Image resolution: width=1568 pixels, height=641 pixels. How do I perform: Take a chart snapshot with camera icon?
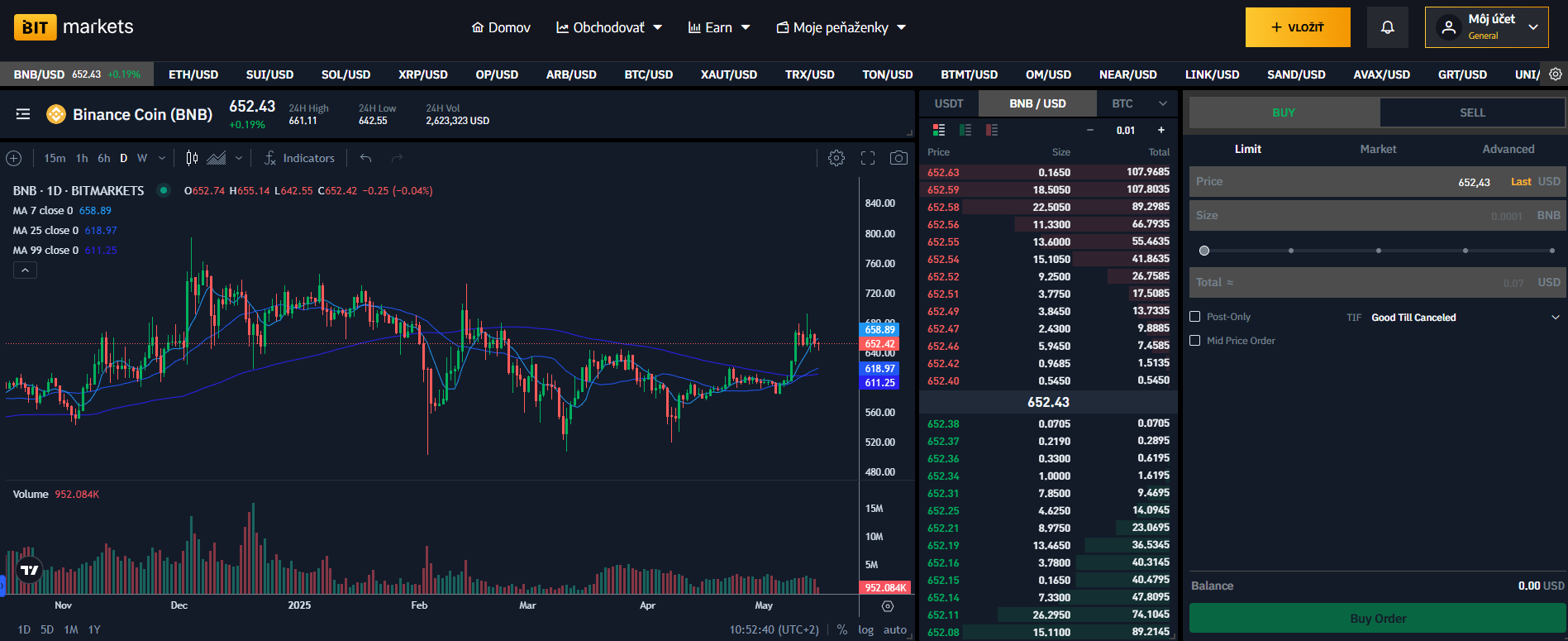pos(898,158)
